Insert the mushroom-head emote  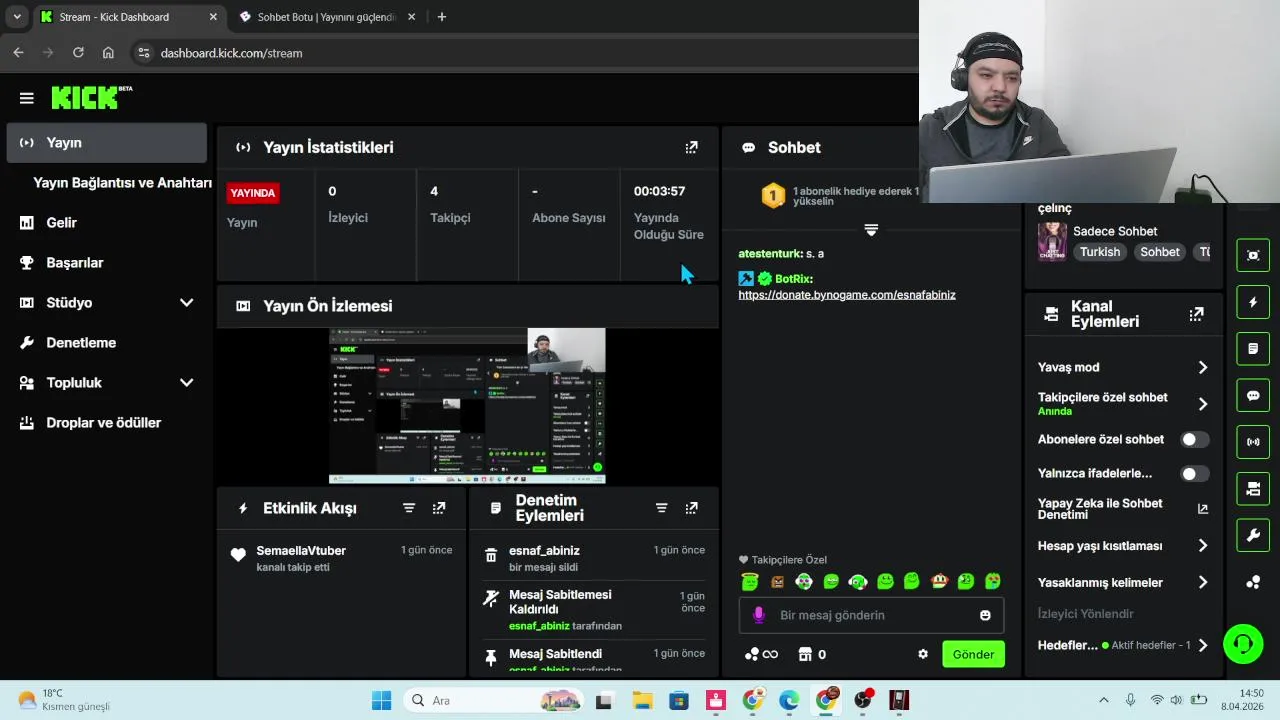(x=939, y=580)
